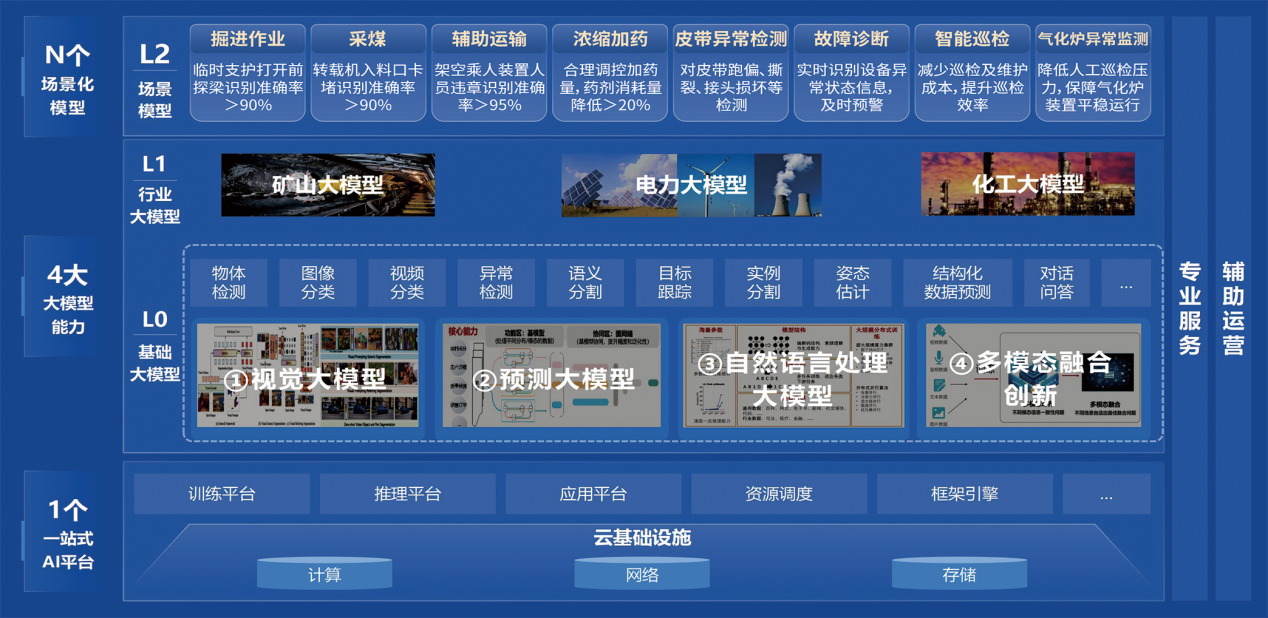Viewport: 1268px width, 618px height.
Task: Open the 掘进作业 scenario tab
Action: 247,39
